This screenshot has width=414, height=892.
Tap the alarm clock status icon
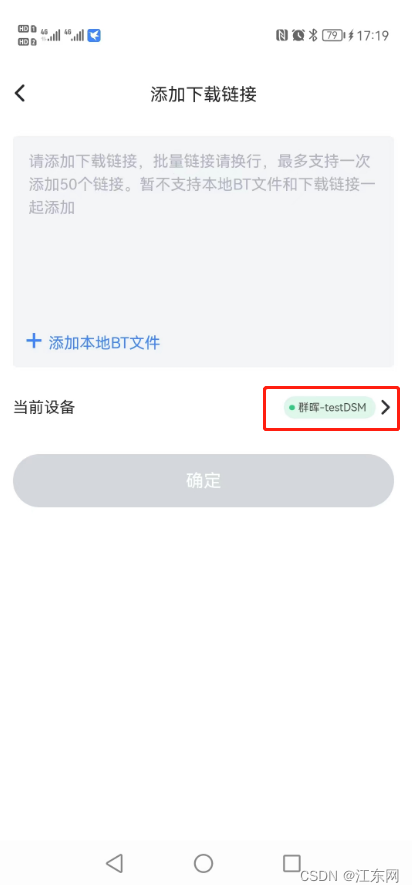tap(298, 36)
